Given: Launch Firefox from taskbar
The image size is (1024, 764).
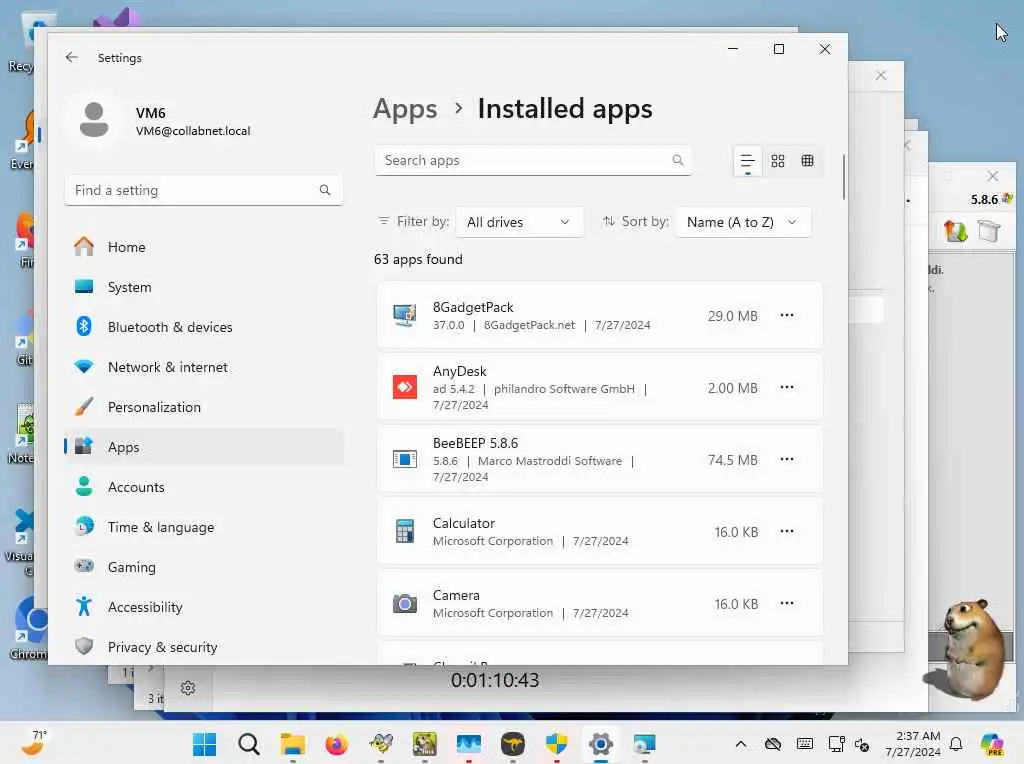Looking at the screenshot, I should (336, 744).
